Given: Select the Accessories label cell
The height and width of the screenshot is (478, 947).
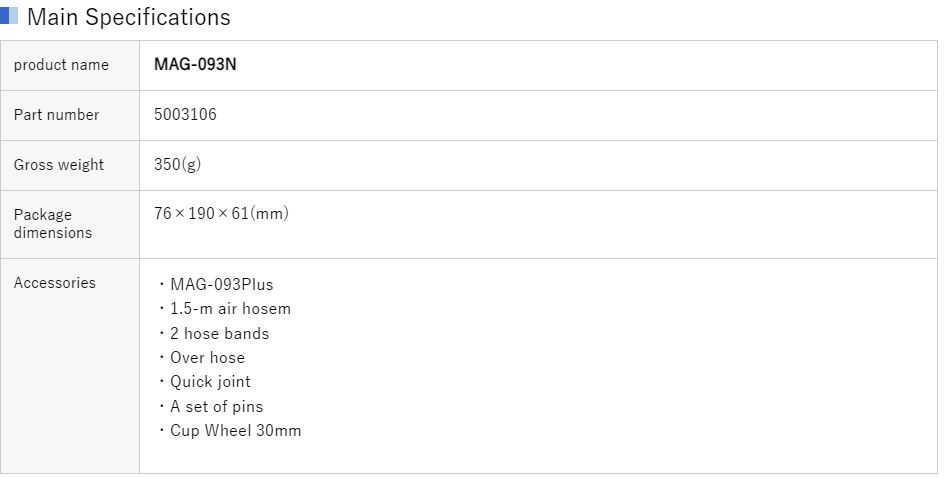Looking at the screenshot, I should [x=55, y=283].
